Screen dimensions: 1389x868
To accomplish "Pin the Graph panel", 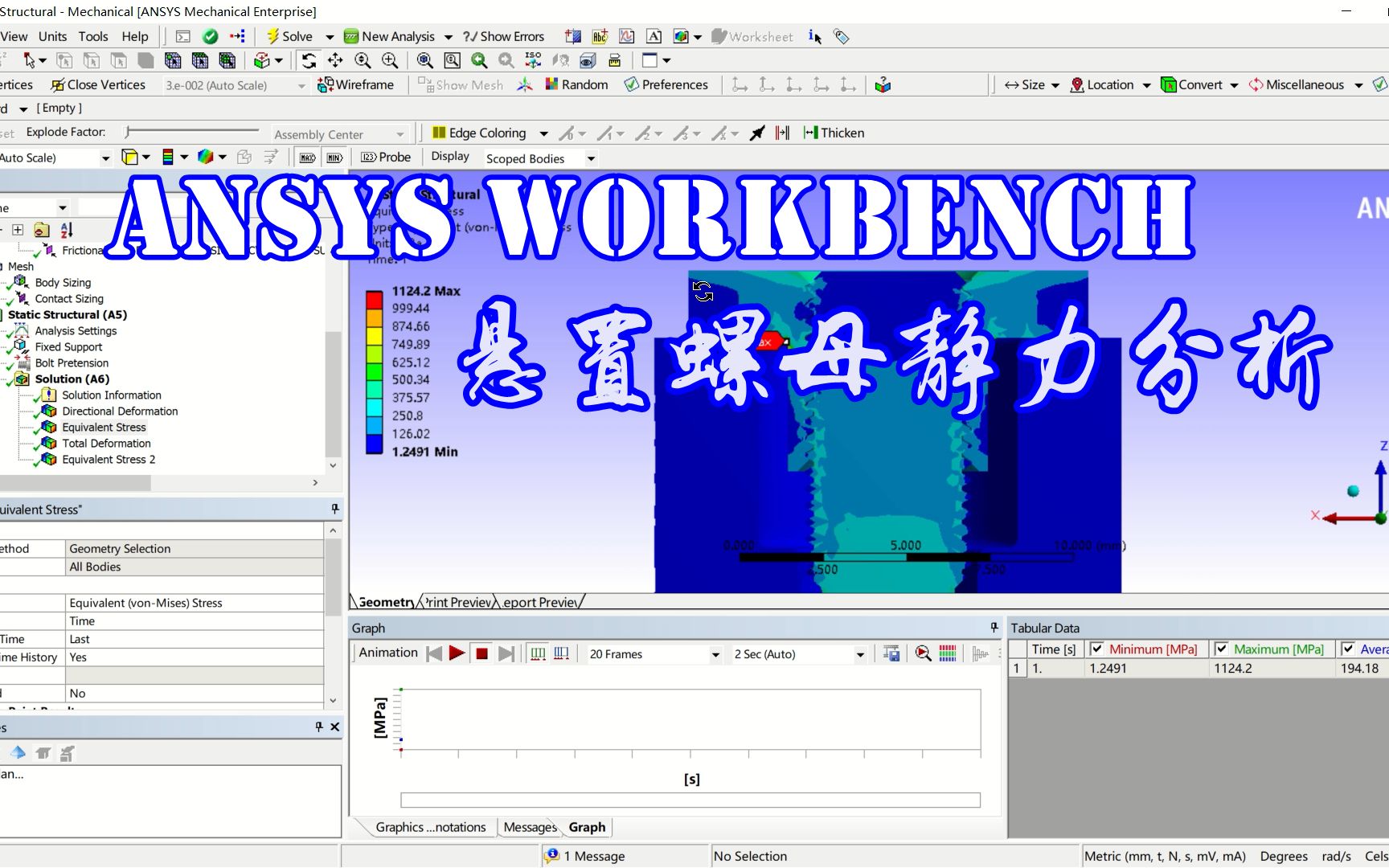I will pyautogui.click(x=994, y=627).
